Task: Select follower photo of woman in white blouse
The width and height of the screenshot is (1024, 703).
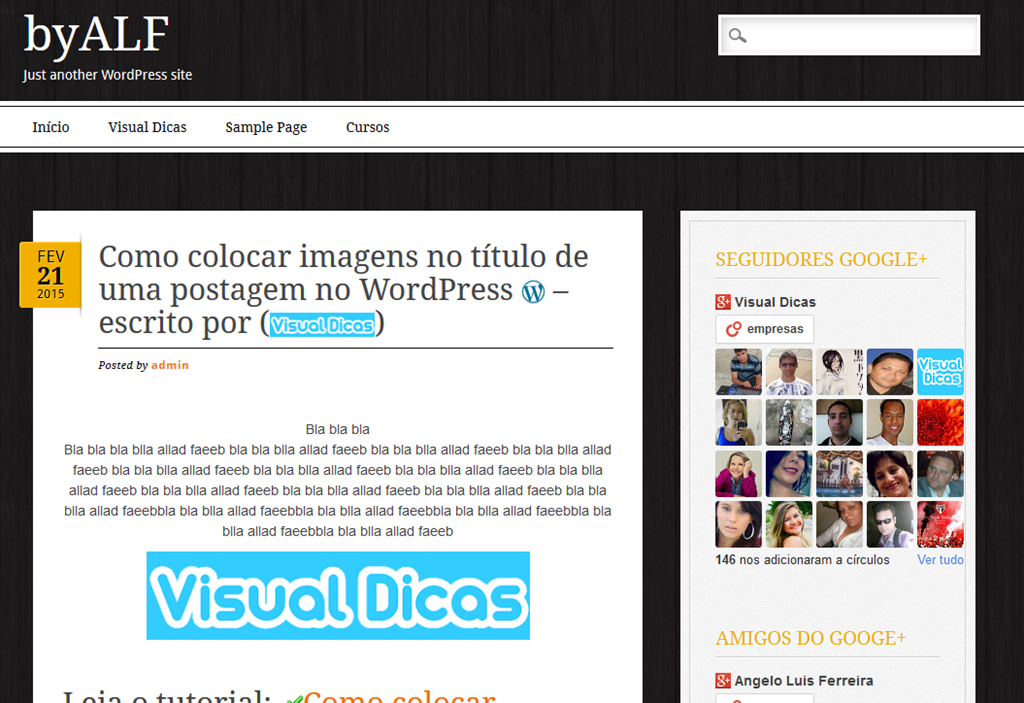Action: click(840, 524)
